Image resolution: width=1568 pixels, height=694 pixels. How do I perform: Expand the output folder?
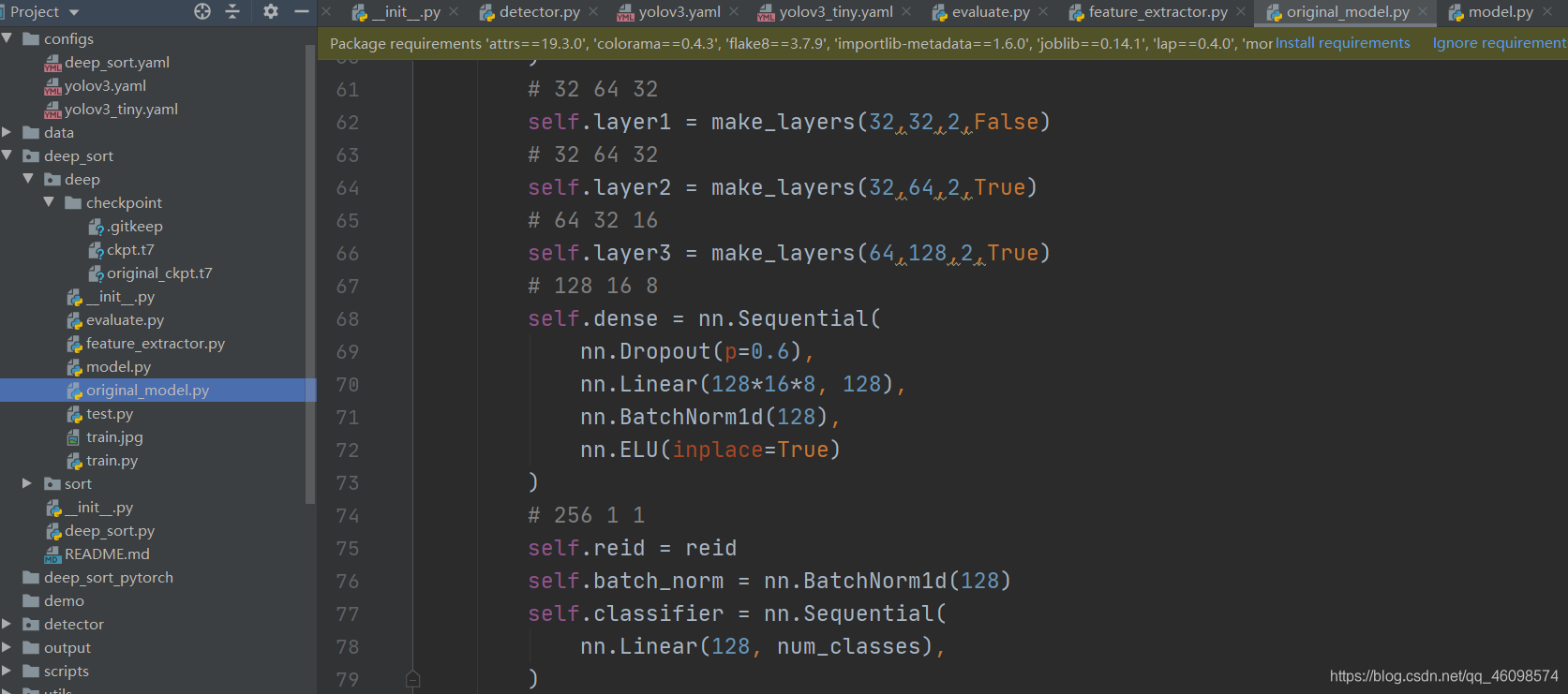pos(7,647)
